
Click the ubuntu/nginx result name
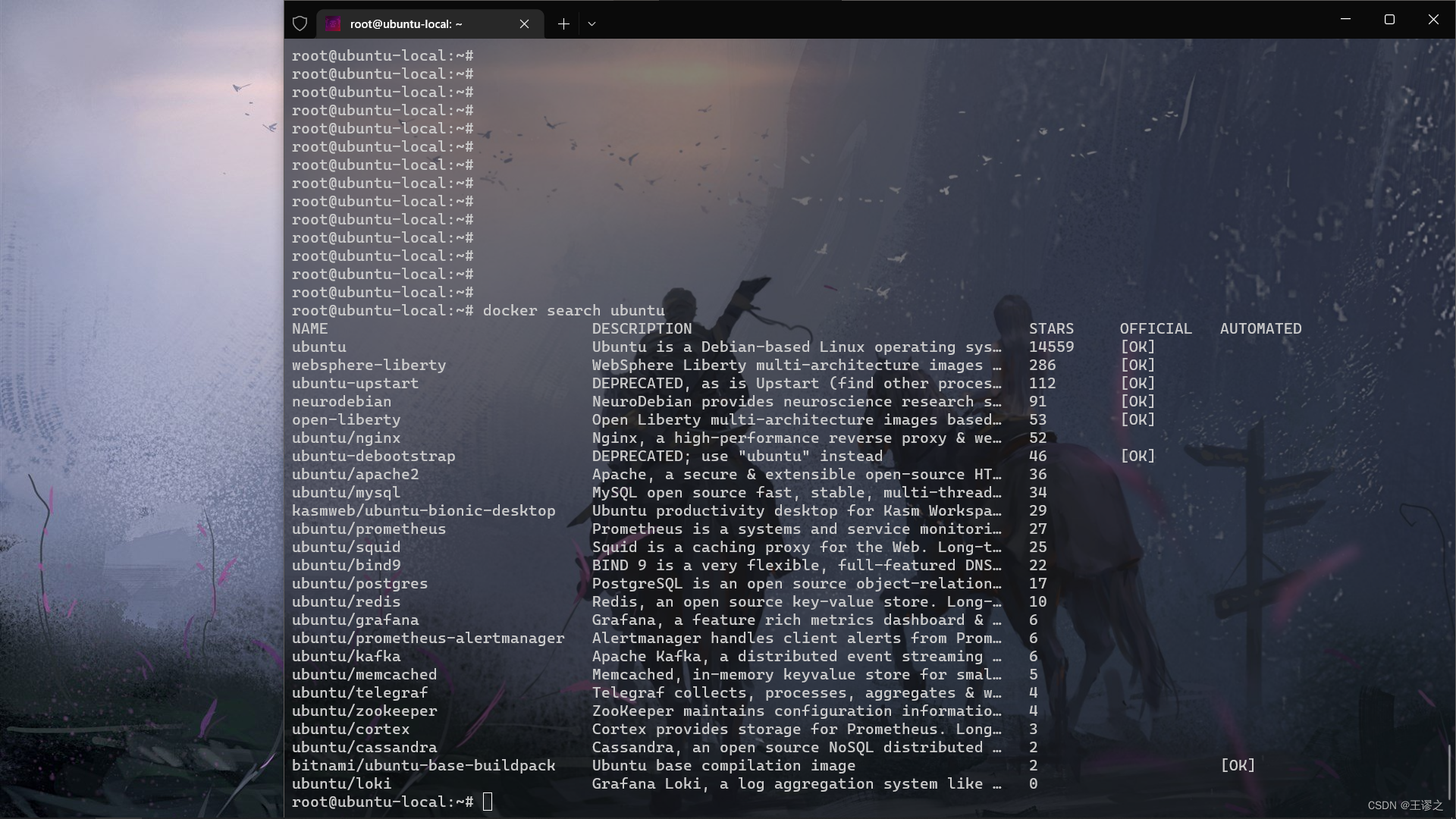pos(346,438)
